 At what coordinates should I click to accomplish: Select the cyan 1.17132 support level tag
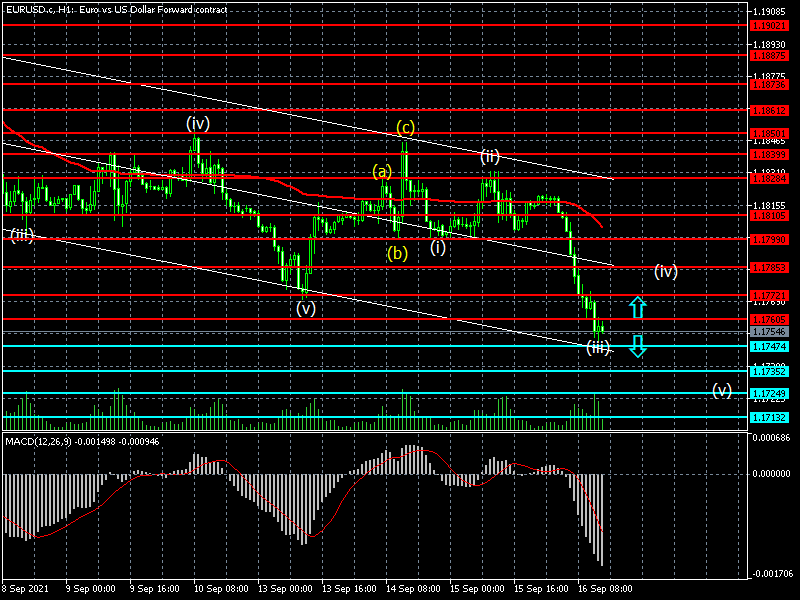tap(768, 417)
